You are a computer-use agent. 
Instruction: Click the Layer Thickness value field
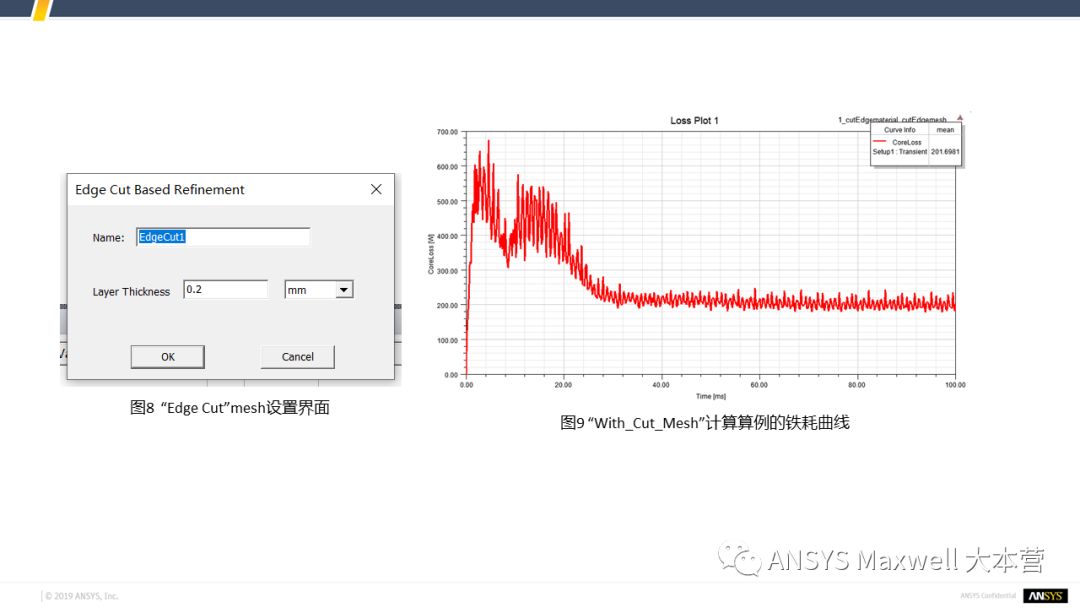[226, 289]
